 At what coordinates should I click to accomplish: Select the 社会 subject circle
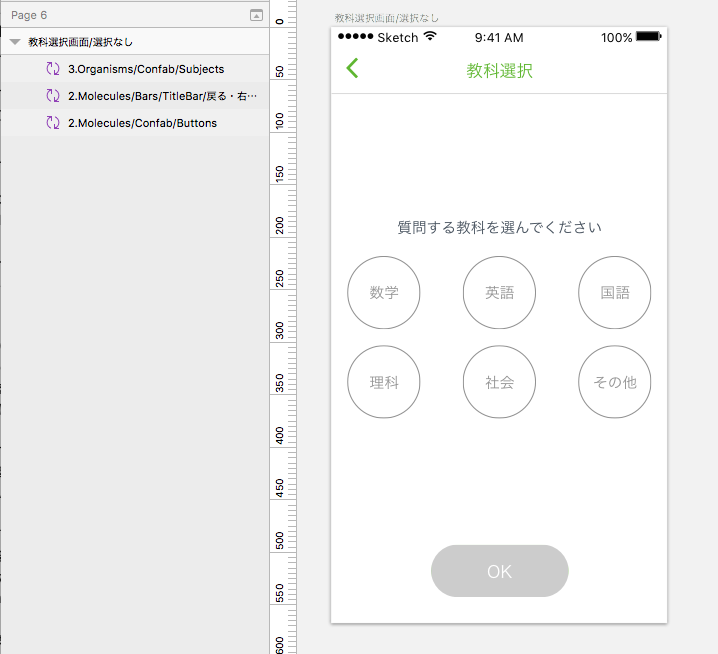(499, 382)
